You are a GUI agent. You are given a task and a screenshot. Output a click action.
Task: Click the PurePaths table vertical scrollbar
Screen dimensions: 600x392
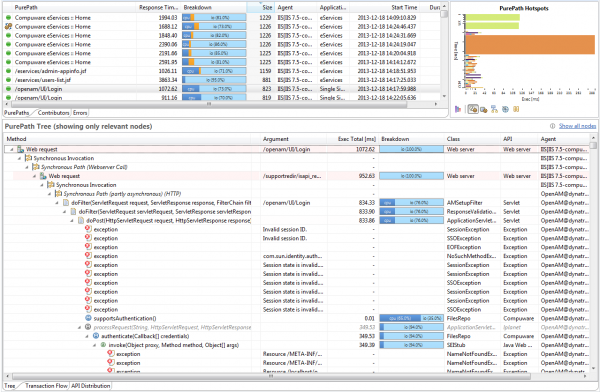(444, 50)
